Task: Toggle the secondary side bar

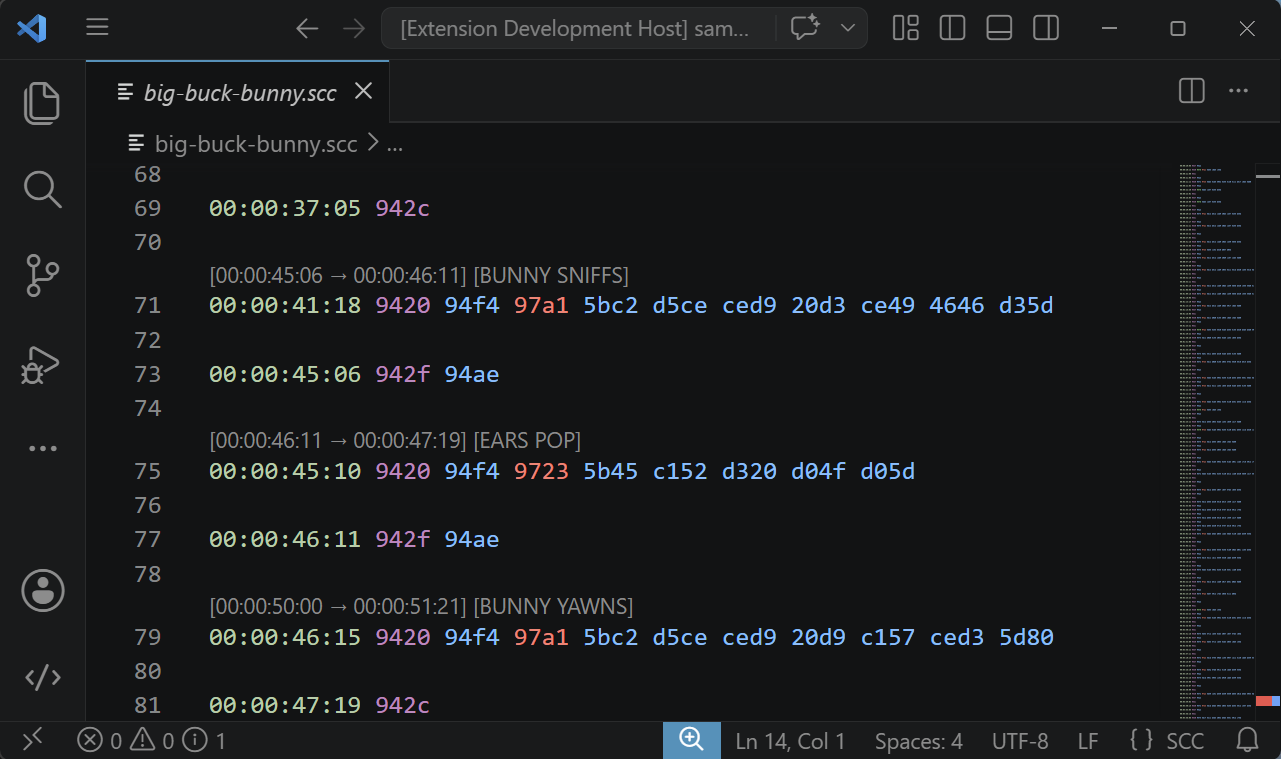Action: click(1046, 28)
